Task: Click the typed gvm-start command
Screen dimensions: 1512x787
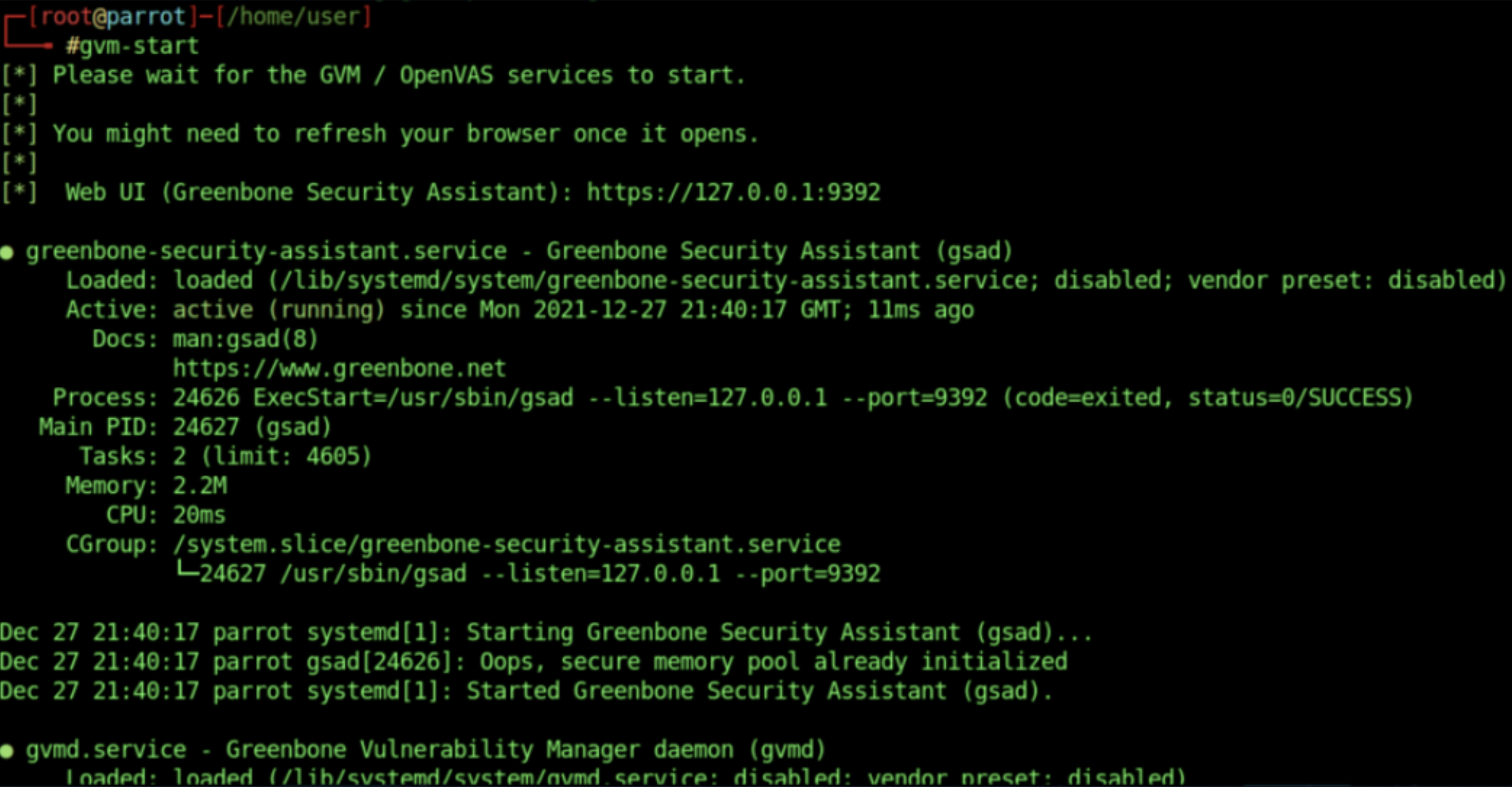Action: [139, 46]
